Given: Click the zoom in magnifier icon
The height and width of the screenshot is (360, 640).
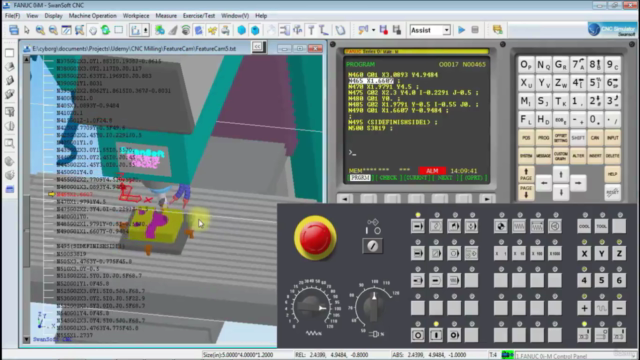Looking at the screenshot, I should point(40,30).
